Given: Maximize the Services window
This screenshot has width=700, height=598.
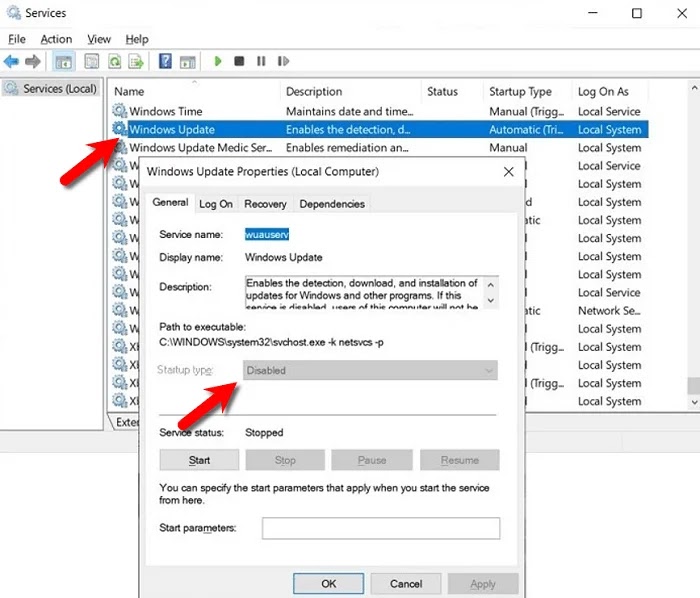Looking at the screenshot, I should coord(637,13).
